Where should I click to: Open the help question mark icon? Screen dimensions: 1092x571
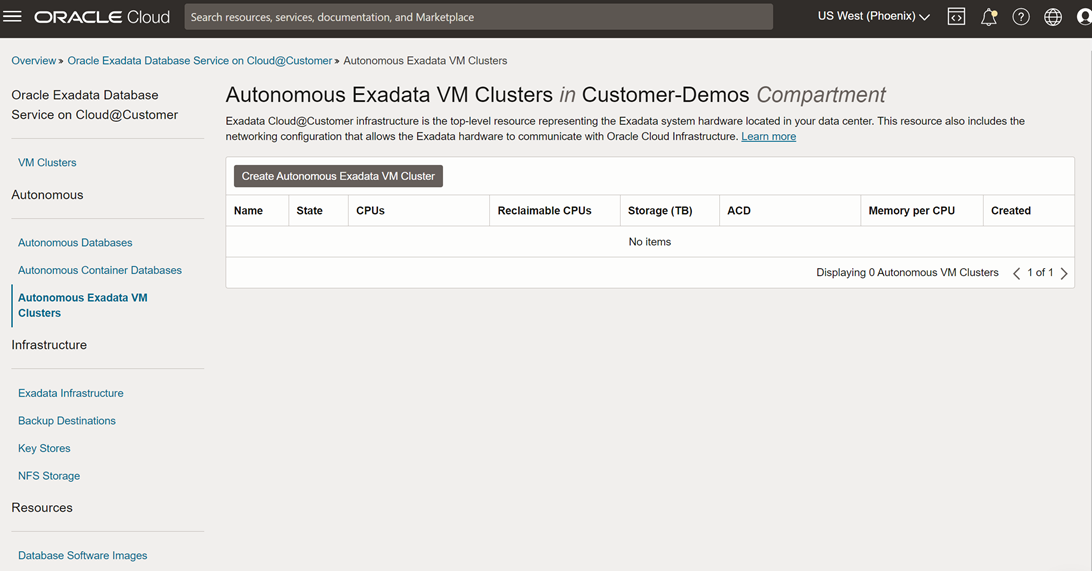coord(1021,17)
